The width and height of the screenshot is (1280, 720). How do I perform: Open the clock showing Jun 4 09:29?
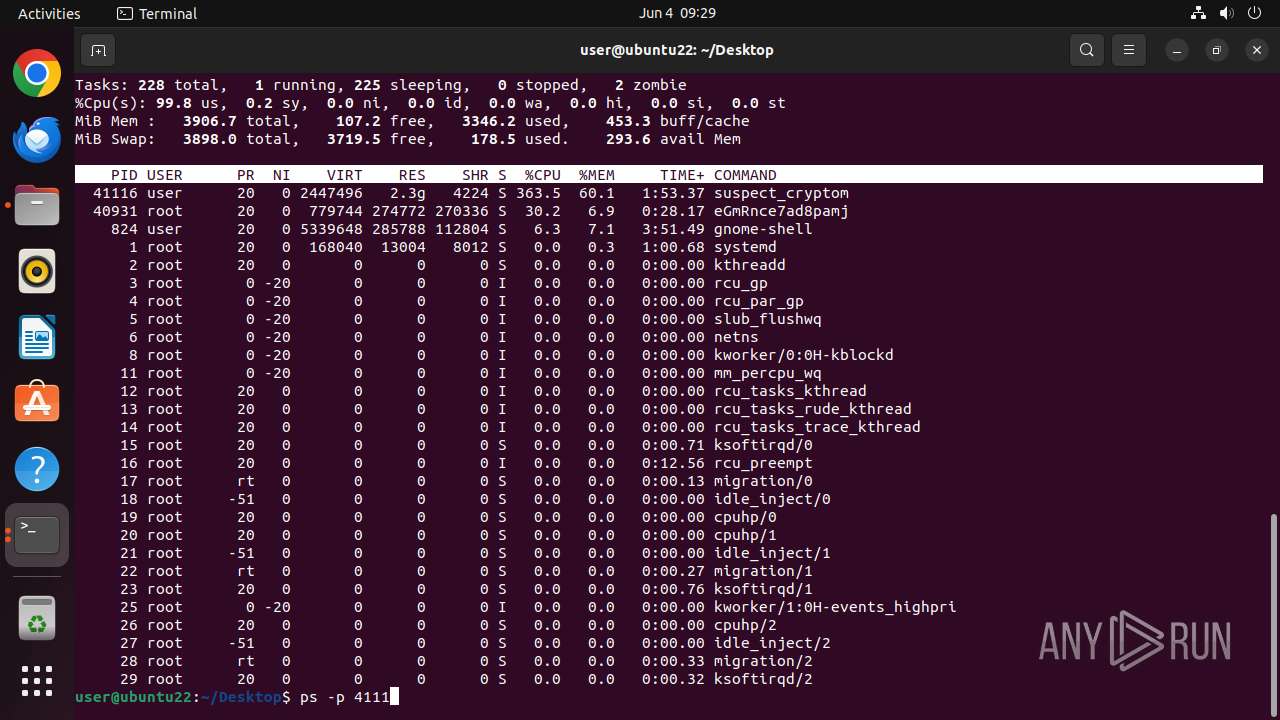pyautogui.click(x=678, y=14)
